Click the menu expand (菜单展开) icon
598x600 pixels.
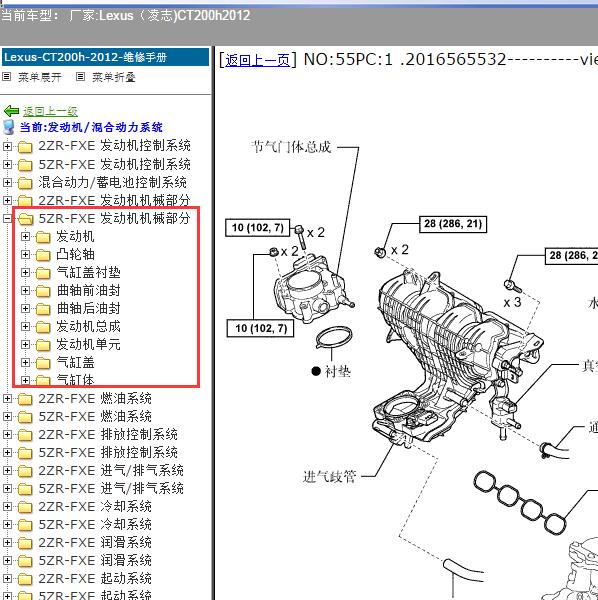pos(7,77)
